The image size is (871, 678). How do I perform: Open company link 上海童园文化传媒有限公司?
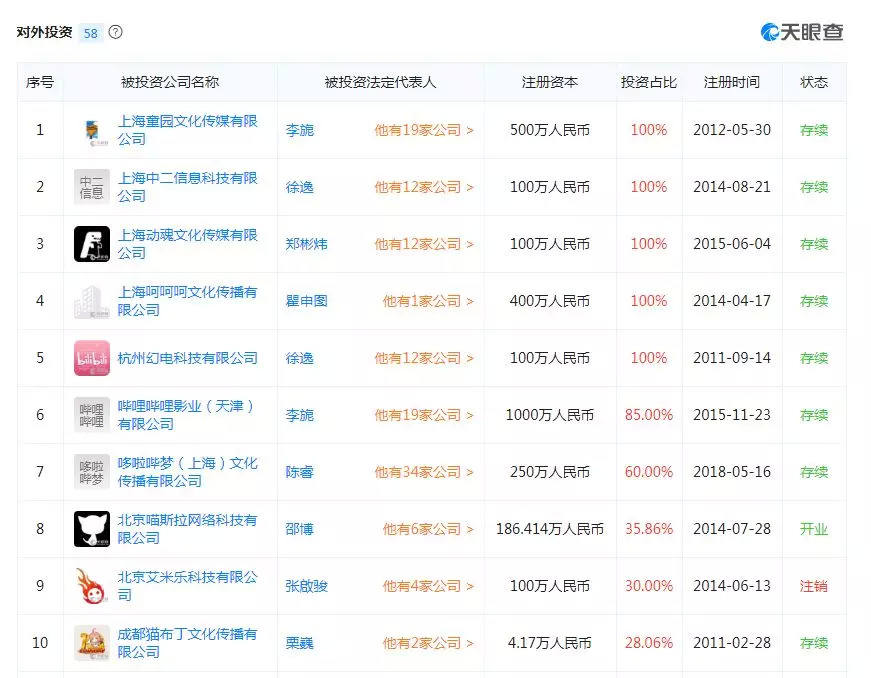click(187, 130)
